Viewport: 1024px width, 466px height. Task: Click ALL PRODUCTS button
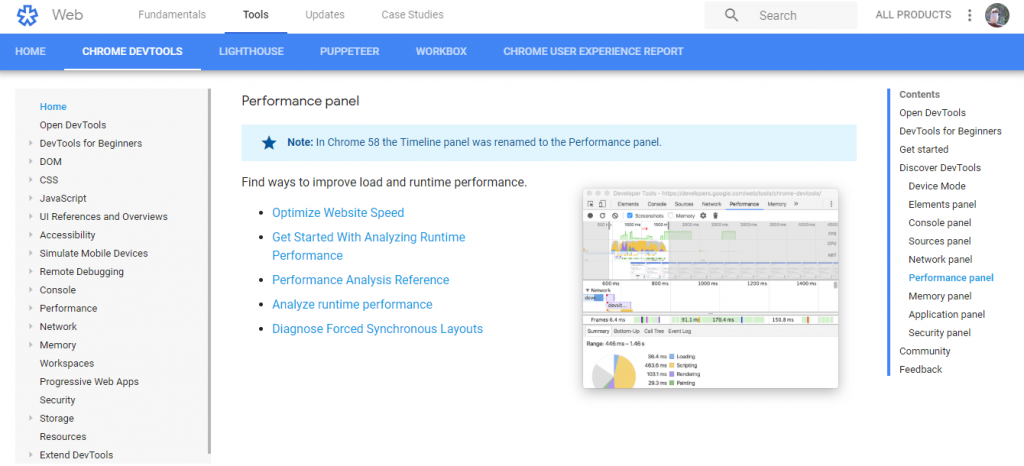pos(913,15)
